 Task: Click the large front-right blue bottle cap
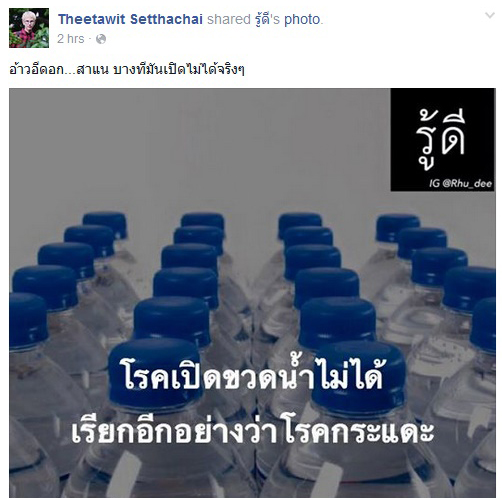tap(359, 375)
